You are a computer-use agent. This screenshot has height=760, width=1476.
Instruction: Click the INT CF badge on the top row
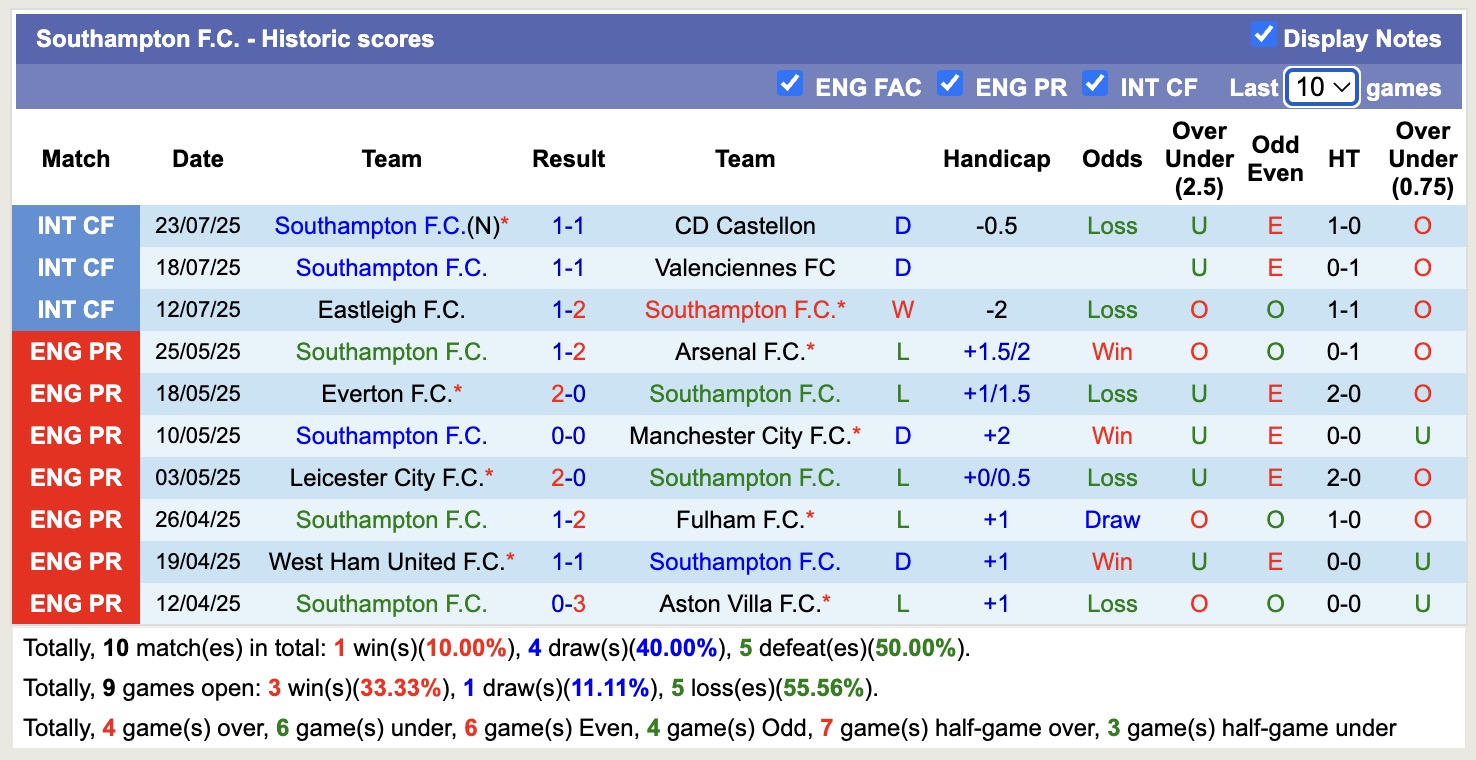point(76,226)
